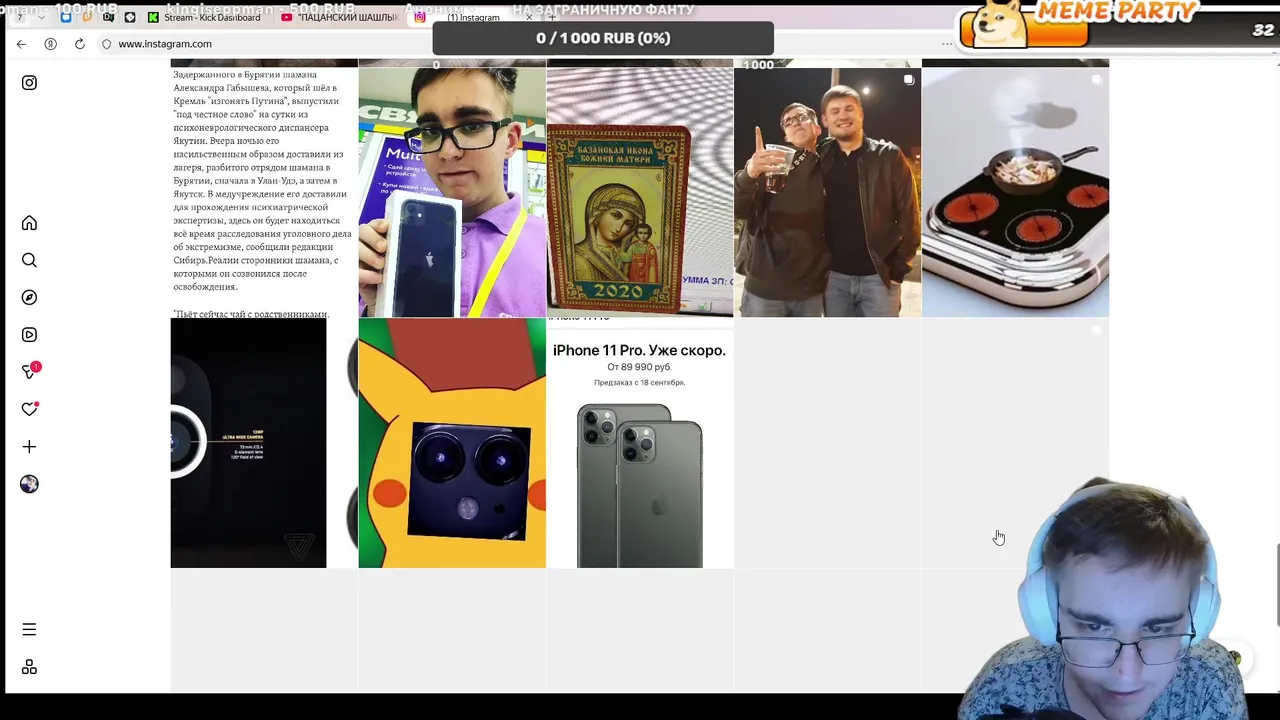Switch to Stream - Kick Dashboard tab
1280x720 pixels.
203,17
